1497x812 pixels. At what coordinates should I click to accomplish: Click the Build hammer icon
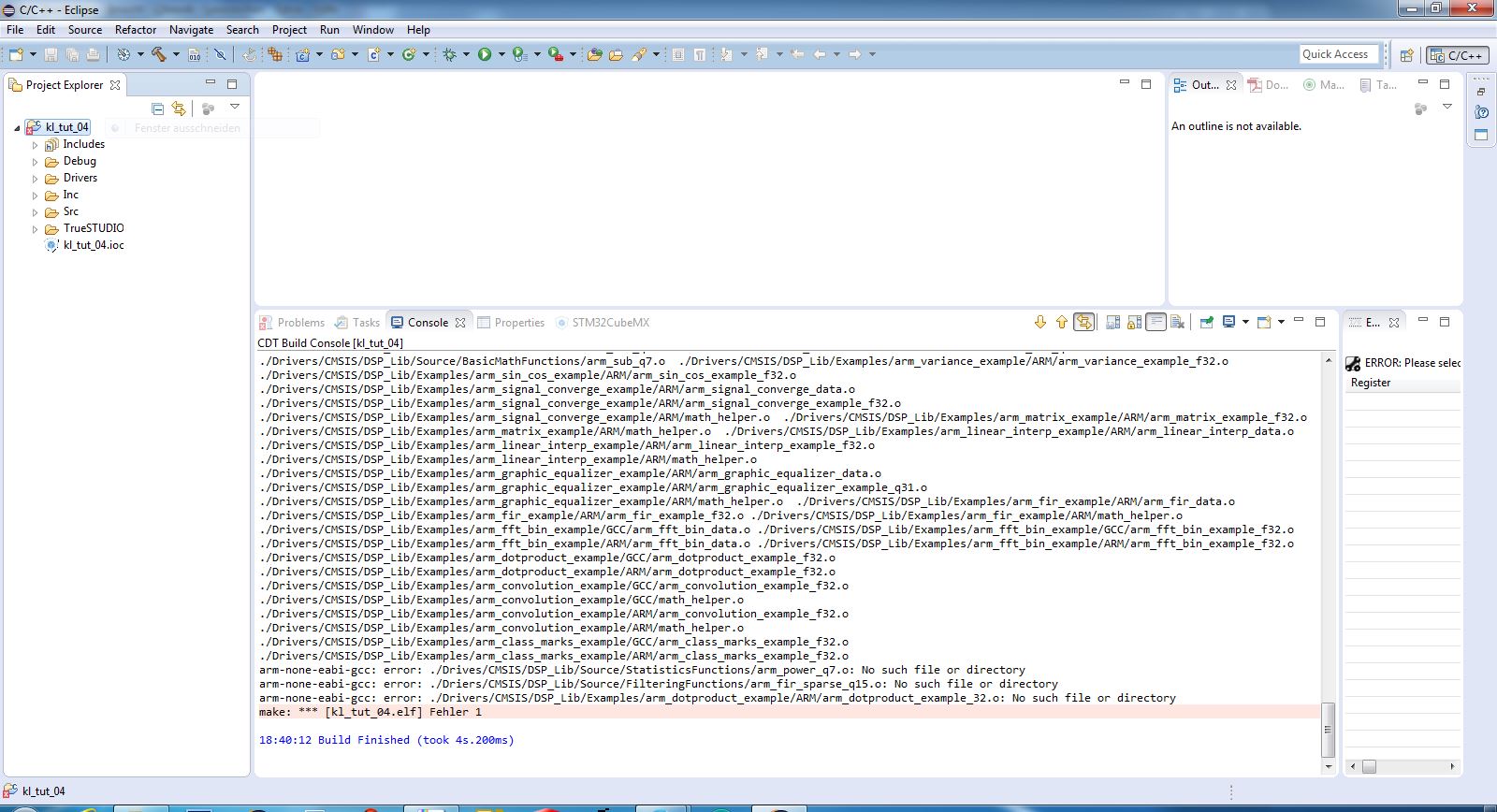[159, 54]
